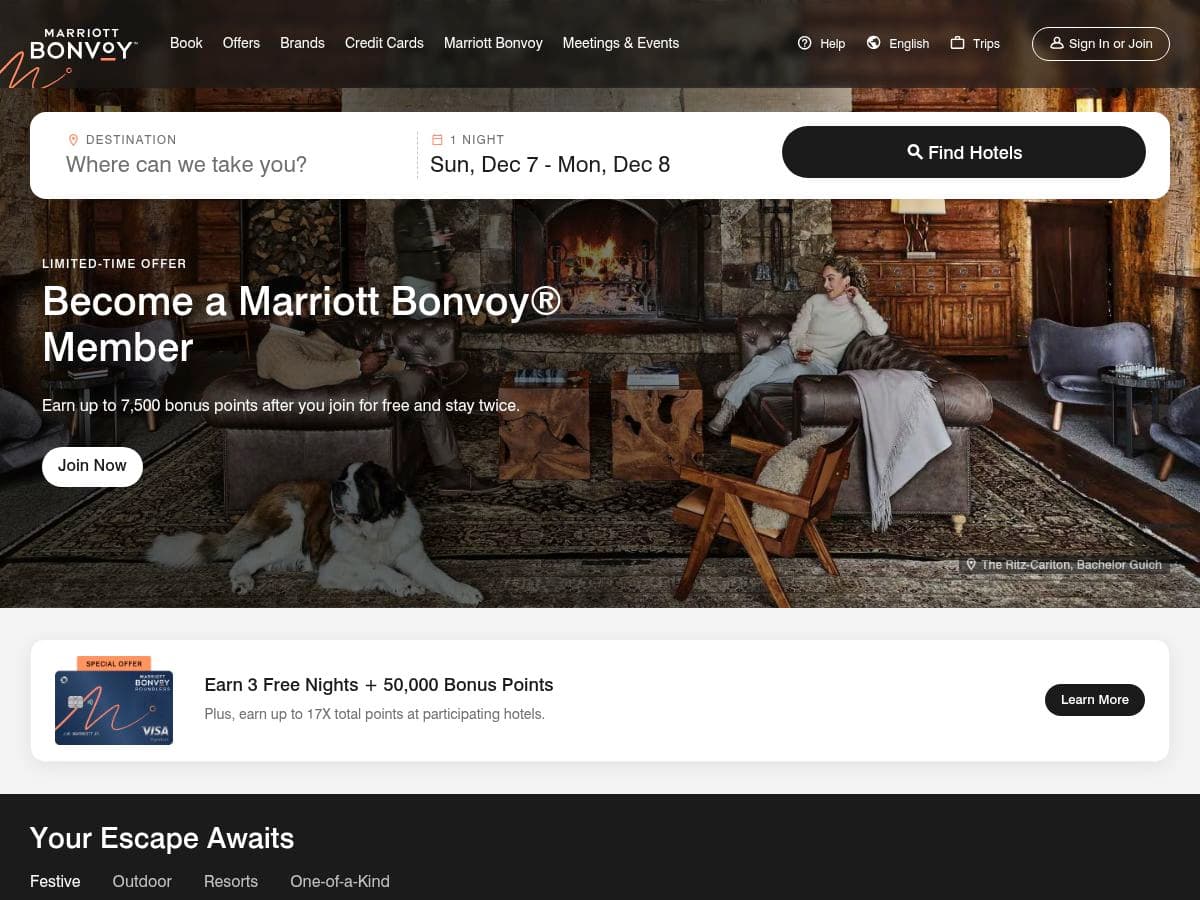Image resolution: width=1200 pixels, height=900 pixels.
Task: Click the 'SPECIAL OFFER' card badge
Action: pos(114,664)
